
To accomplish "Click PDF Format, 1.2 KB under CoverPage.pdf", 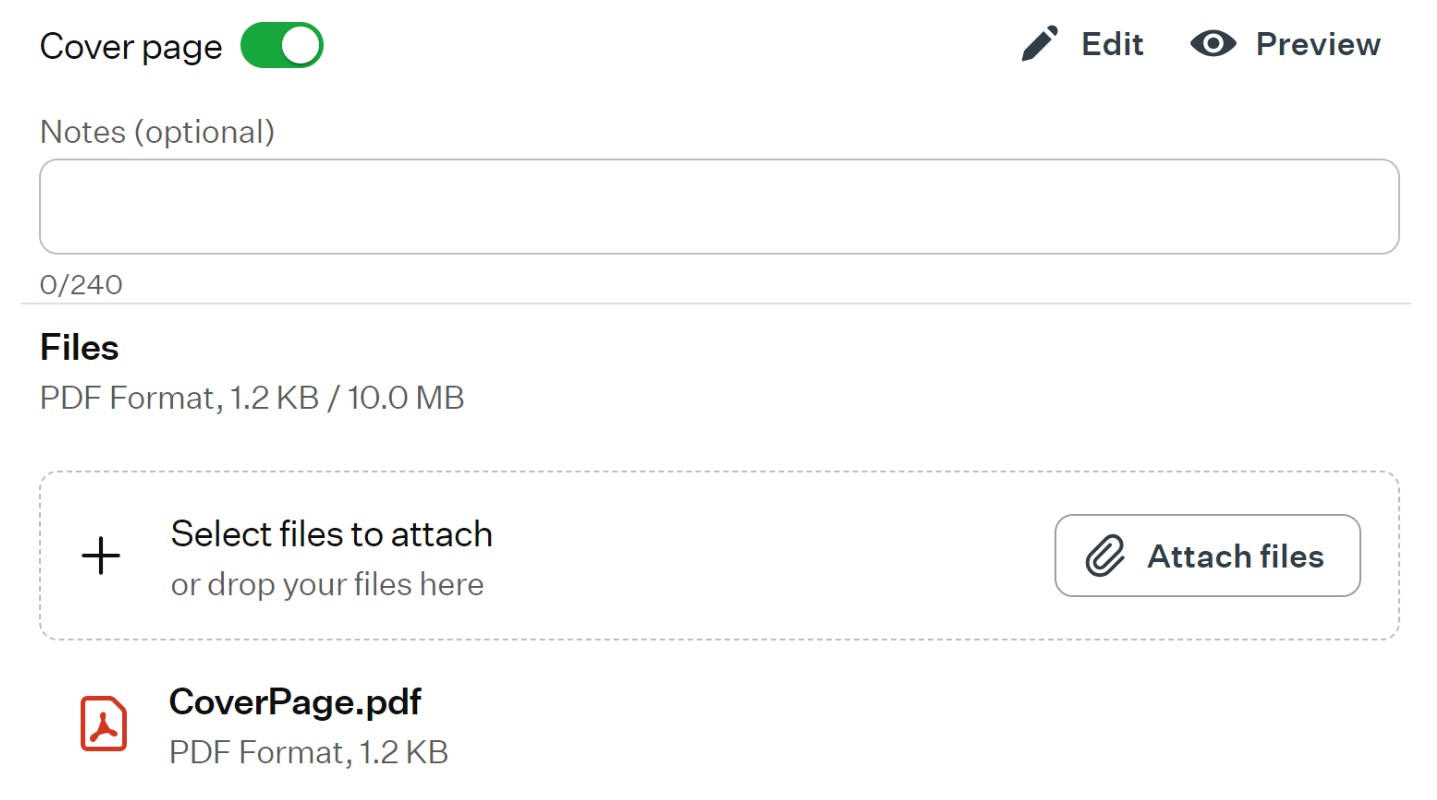I will point(308,752).
